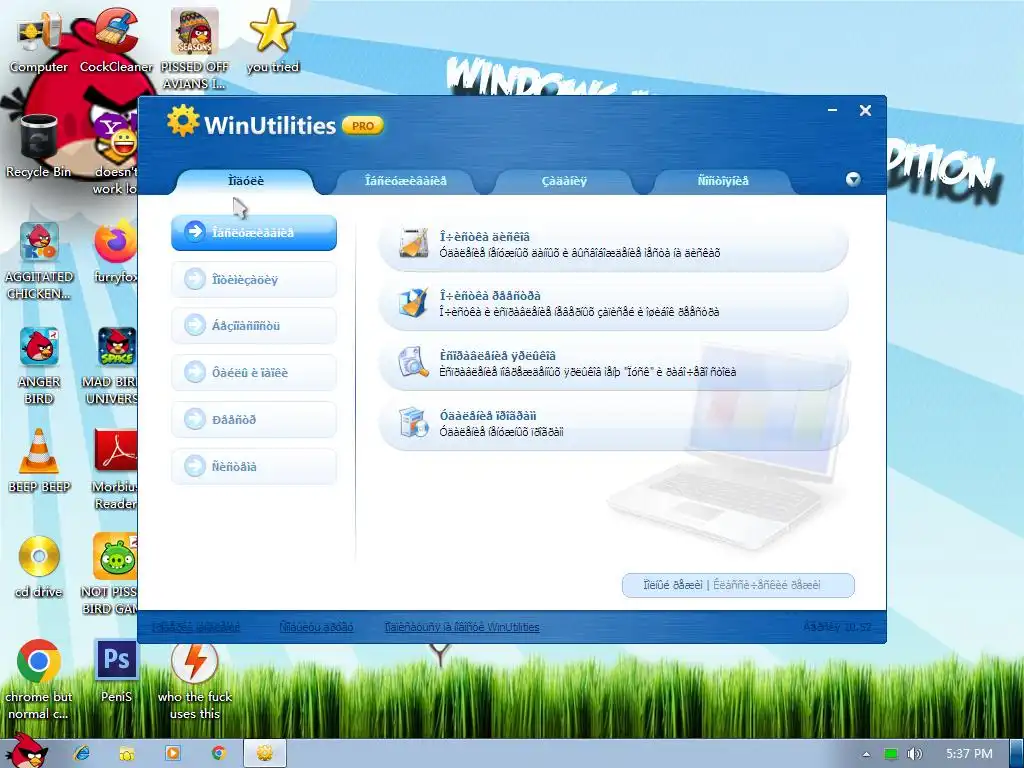Show hidden tray icons arrow
The height and width of the screenshot is (768, 1024).
point(867,754)
